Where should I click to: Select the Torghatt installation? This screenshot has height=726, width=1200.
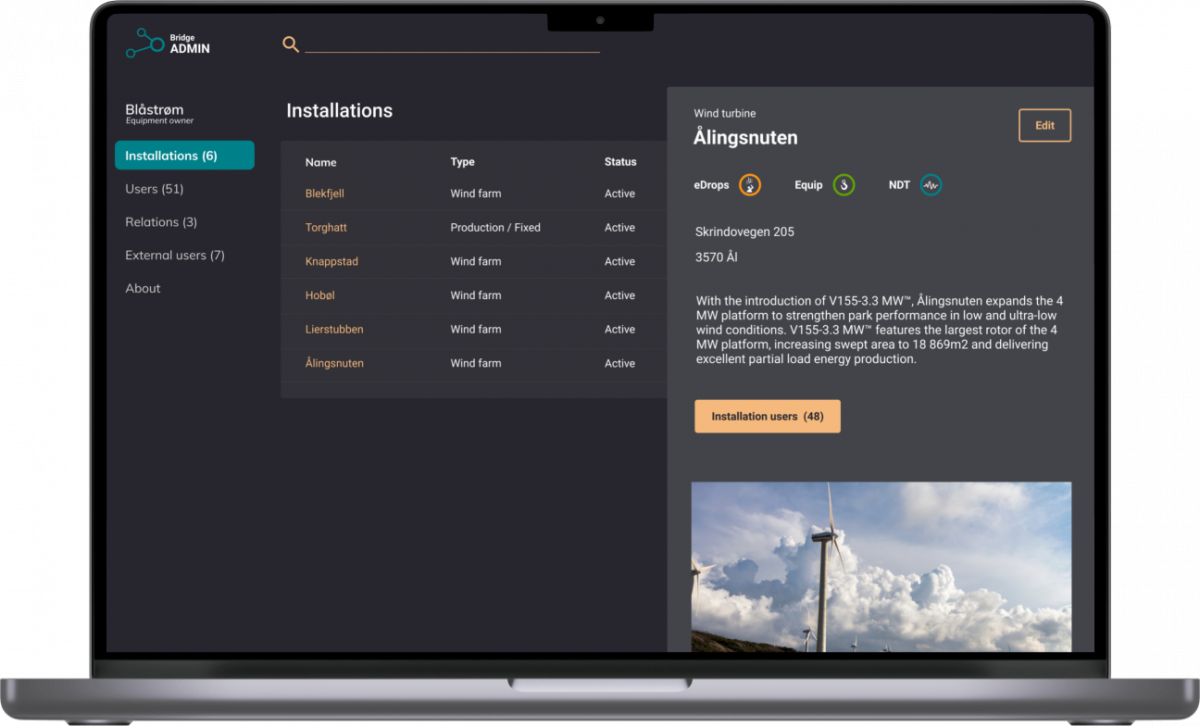click(x=326, y=227)
